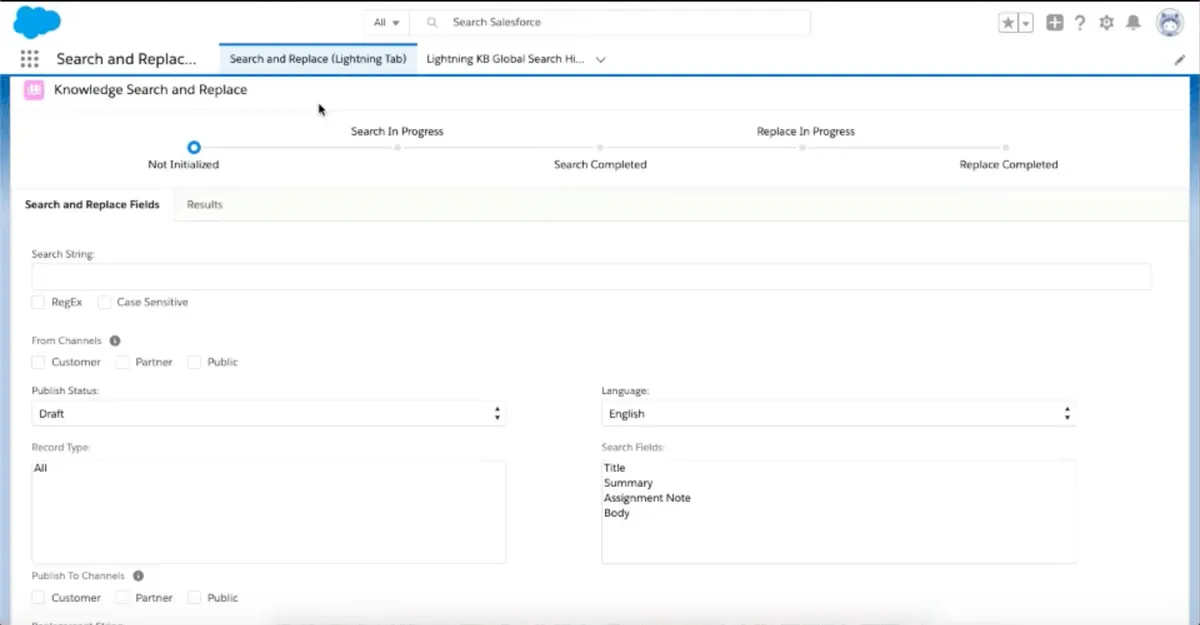
Task: Check Public under From Channels
Action: pyautogui.click(x=194, y=362)
